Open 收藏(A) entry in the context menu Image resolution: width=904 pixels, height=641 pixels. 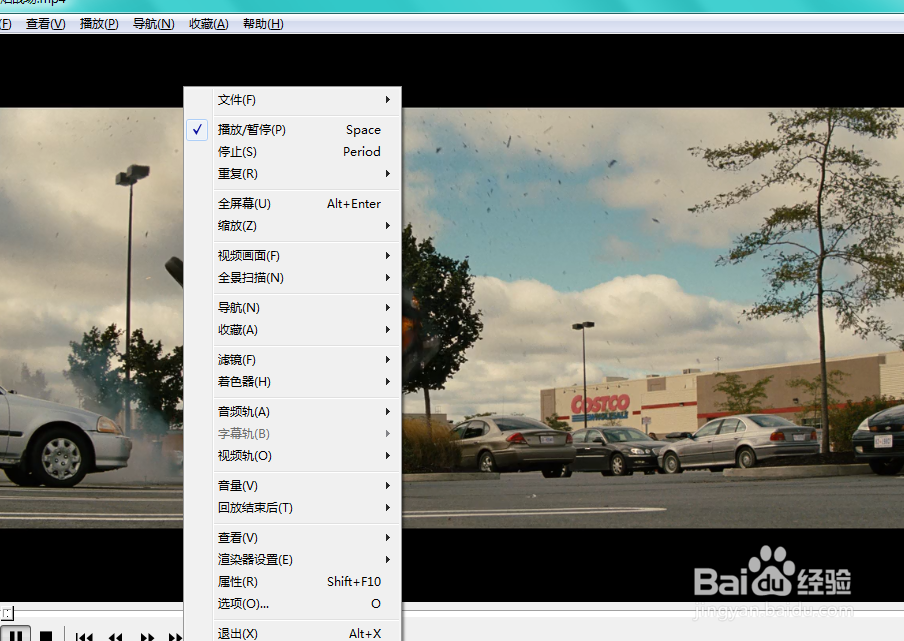(293, 330)
